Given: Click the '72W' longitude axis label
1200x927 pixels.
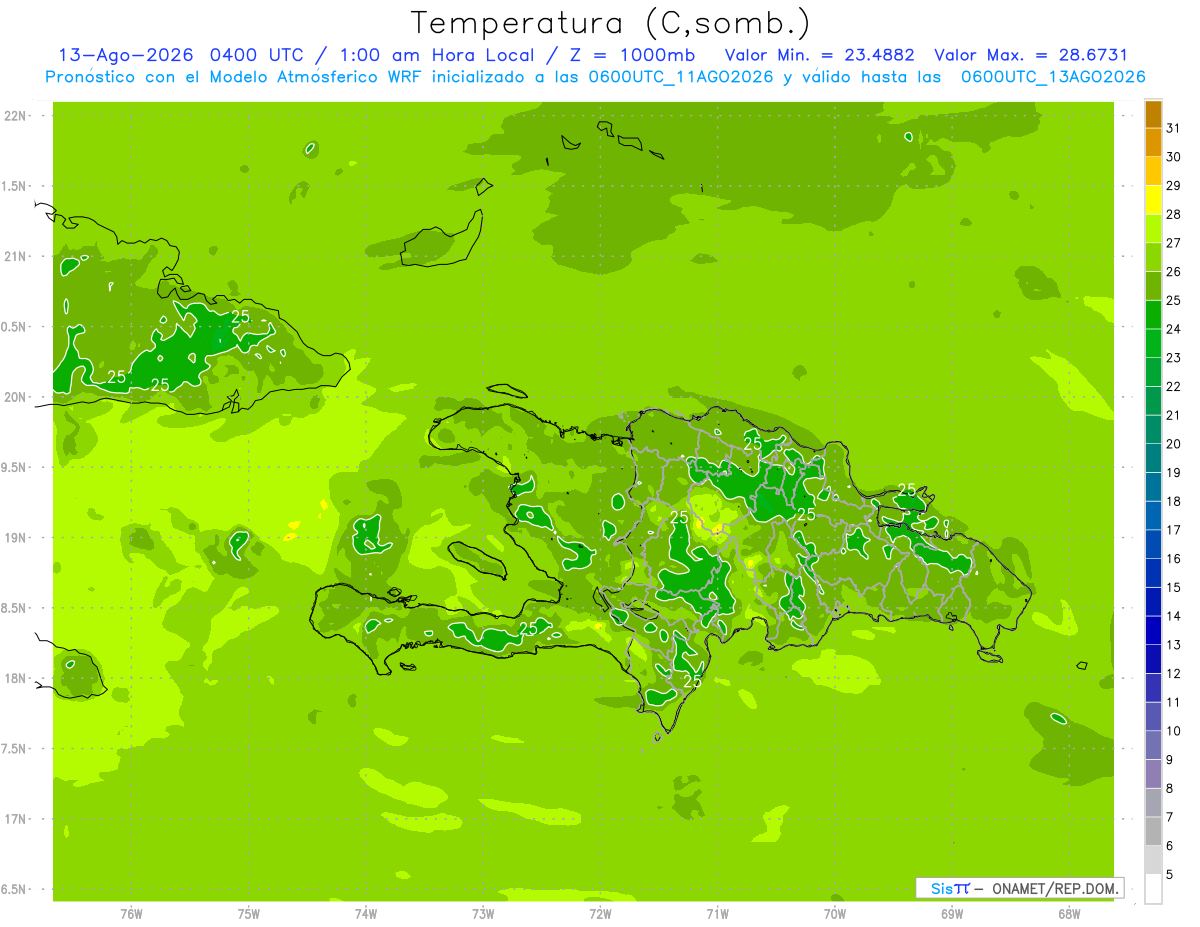Looking at the screenshot, I should [x=600, y=914].
